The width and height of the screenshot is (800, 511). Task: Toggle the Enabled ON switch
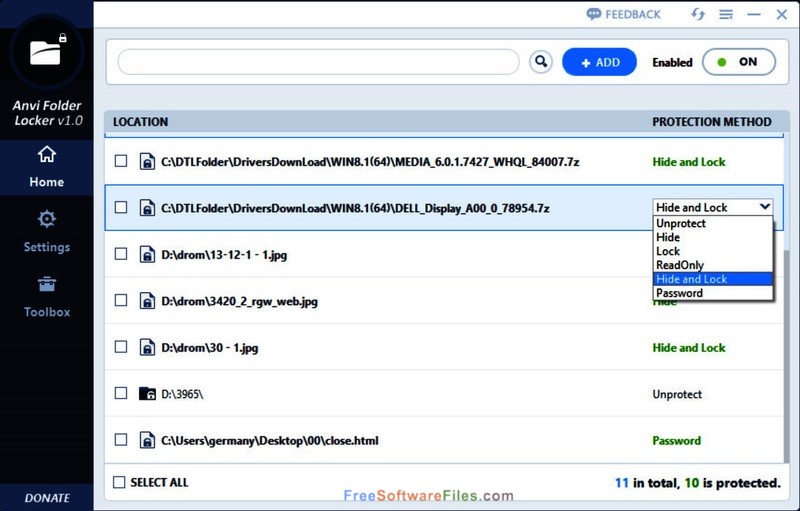tap(739, 62)
